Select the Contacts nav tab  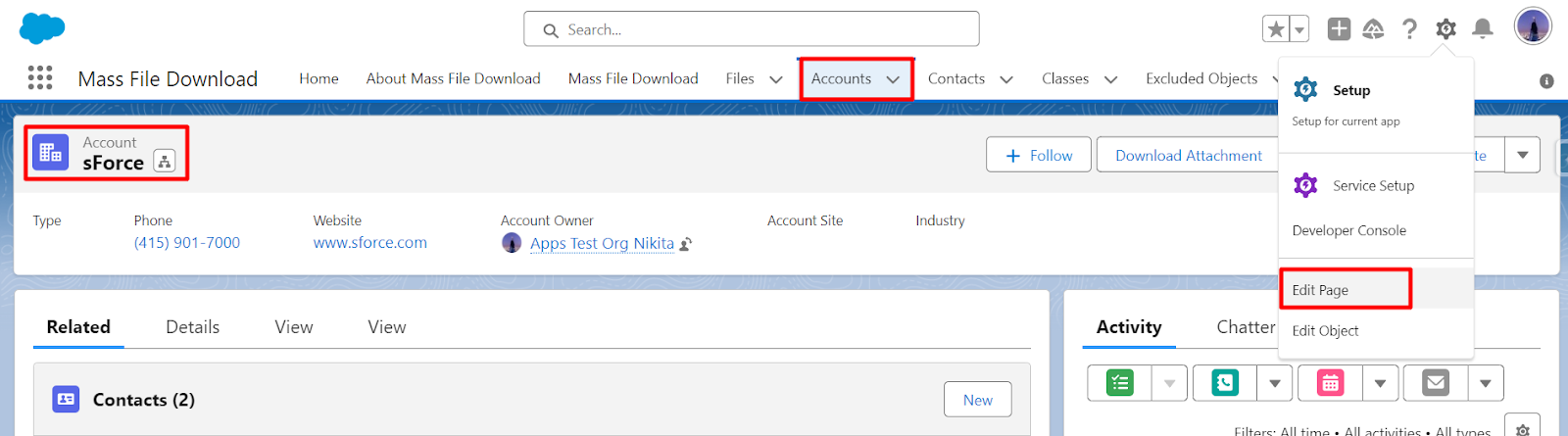pyautogui.click(x=956, y=78)
